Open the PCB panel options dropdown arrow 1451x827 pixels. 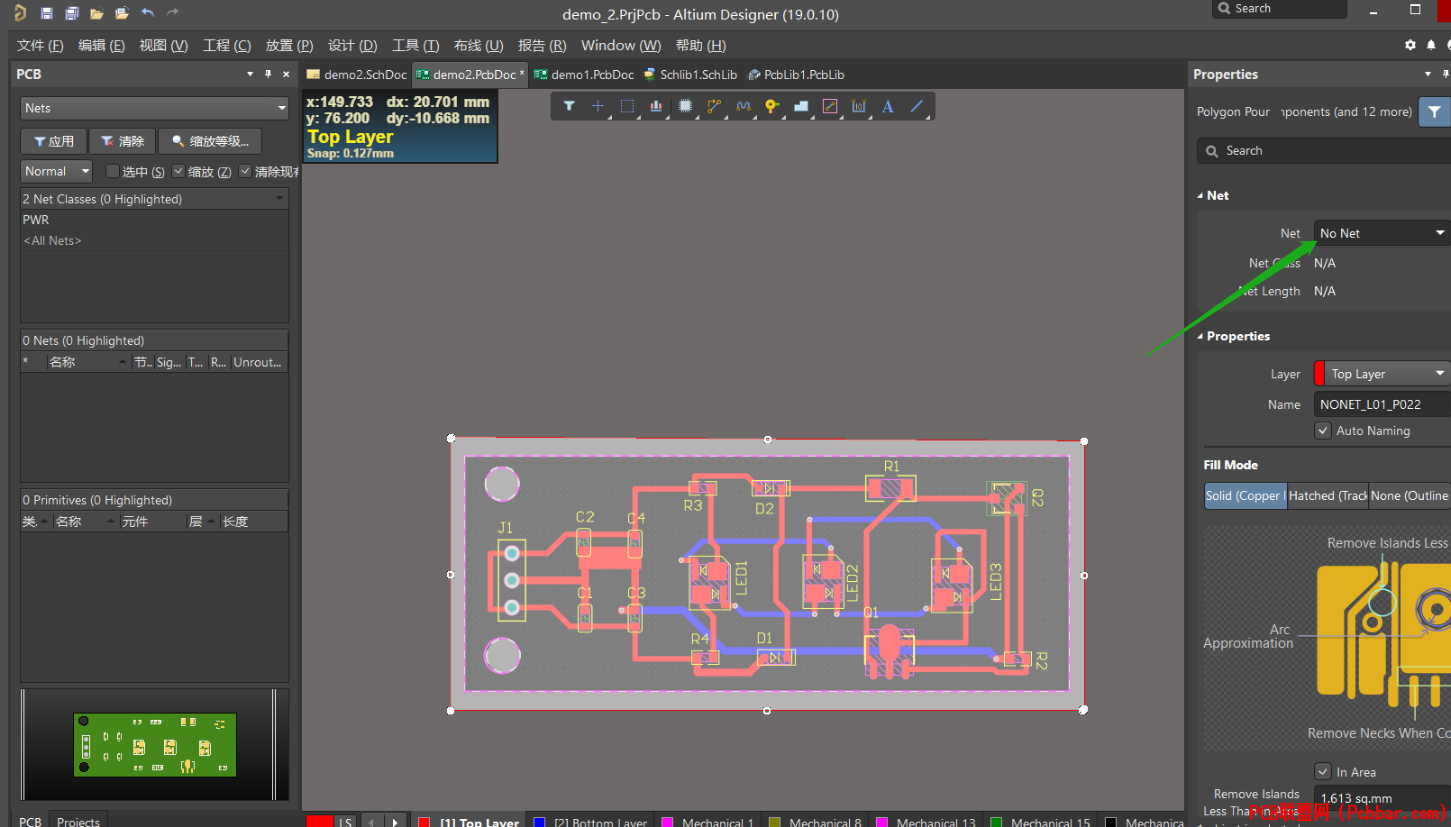point(250,74)
